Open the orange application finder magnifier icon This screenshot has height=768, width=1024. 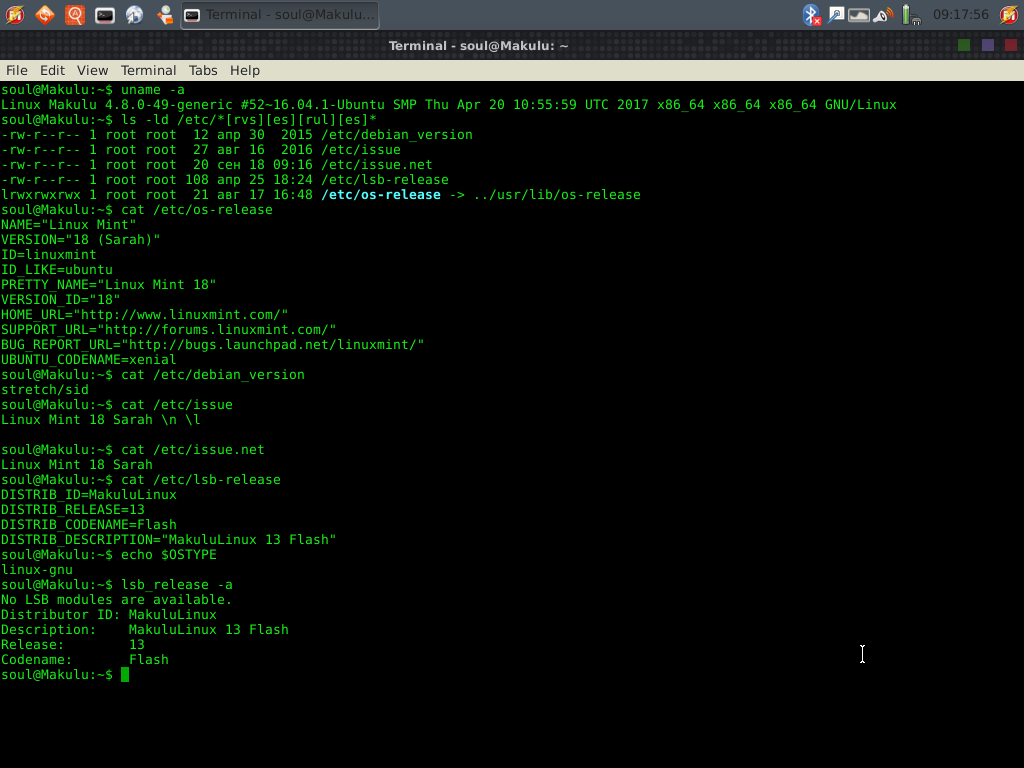pos(75,14)
